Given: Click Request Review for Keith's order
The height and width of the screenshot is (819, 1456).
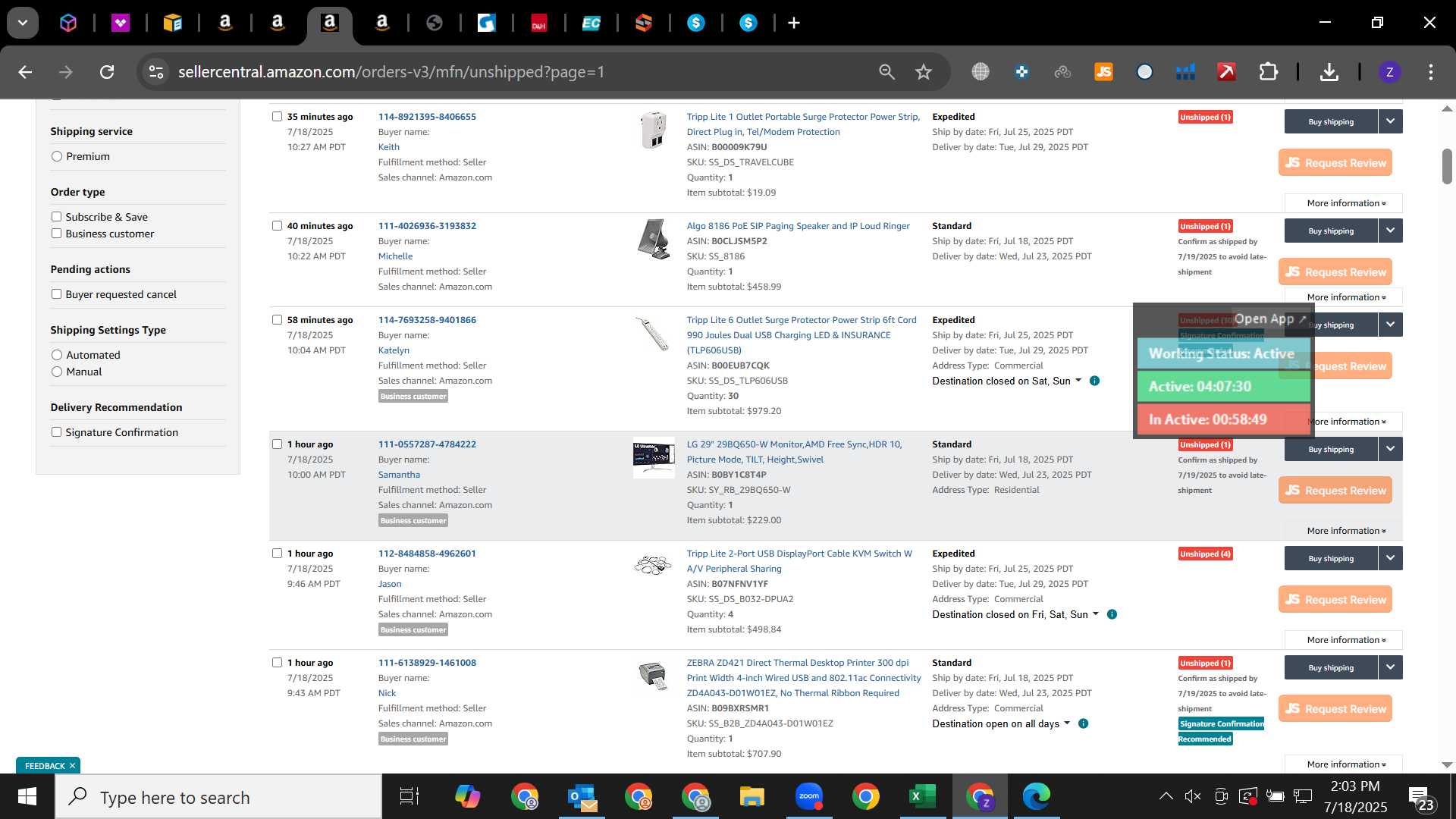Looking at the screenshot, I should (x=1335, y=163).
